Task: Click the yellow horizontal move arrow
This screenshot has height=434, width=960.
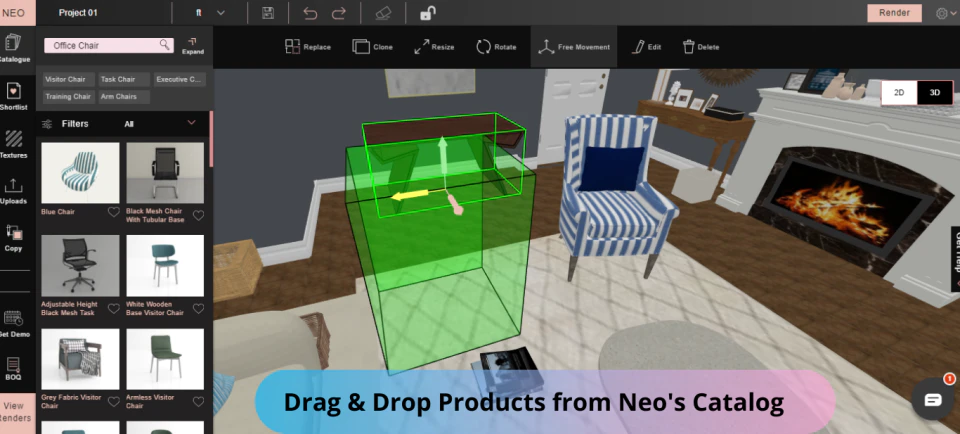Action: (410, 196)
